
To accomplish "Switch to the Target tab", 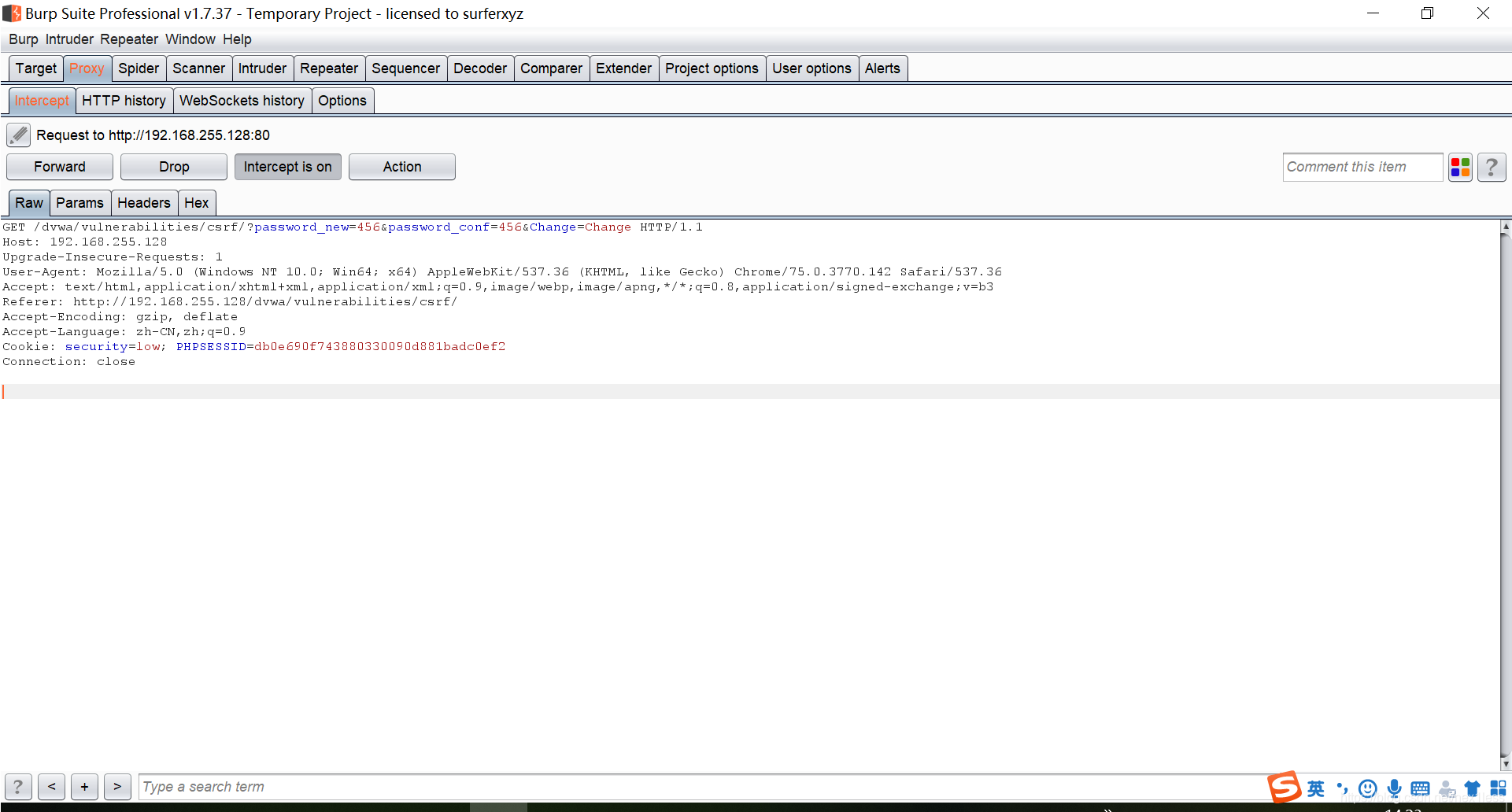I will (36, 68).
